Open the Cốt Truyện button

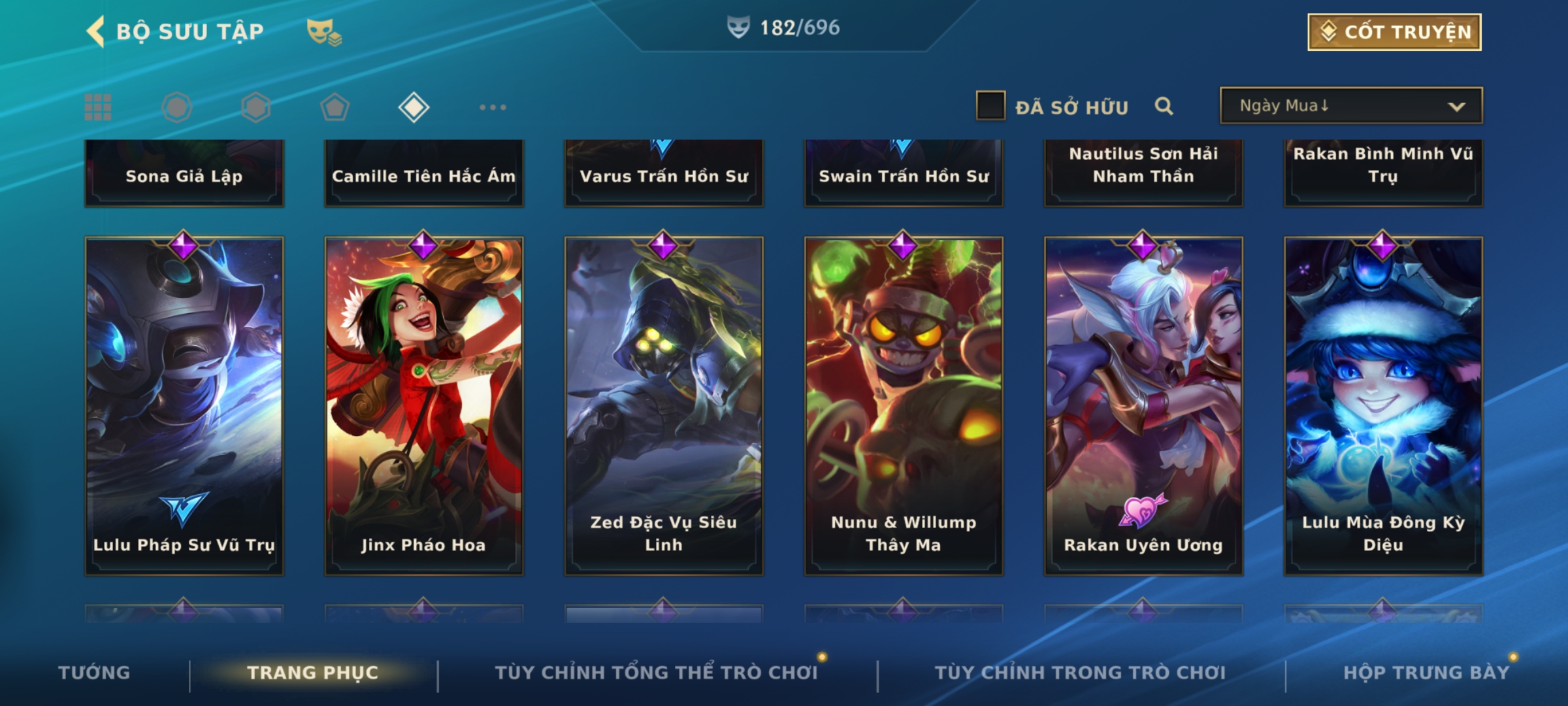[1394, 31]
